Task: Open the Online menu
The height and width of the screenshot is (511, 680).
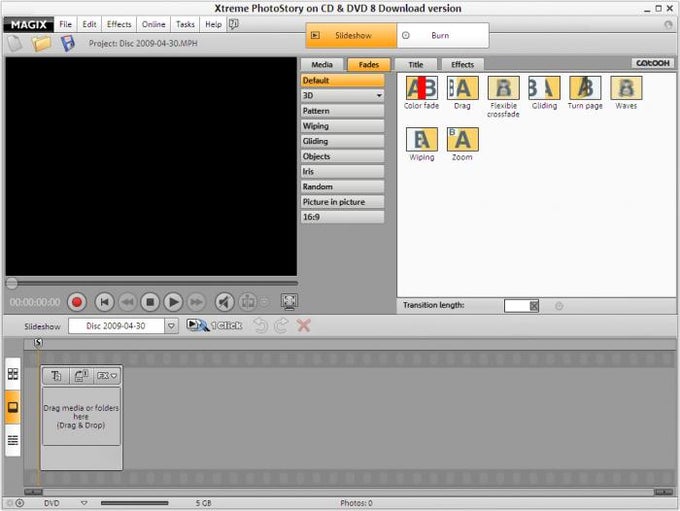Action: coord(154,24)
